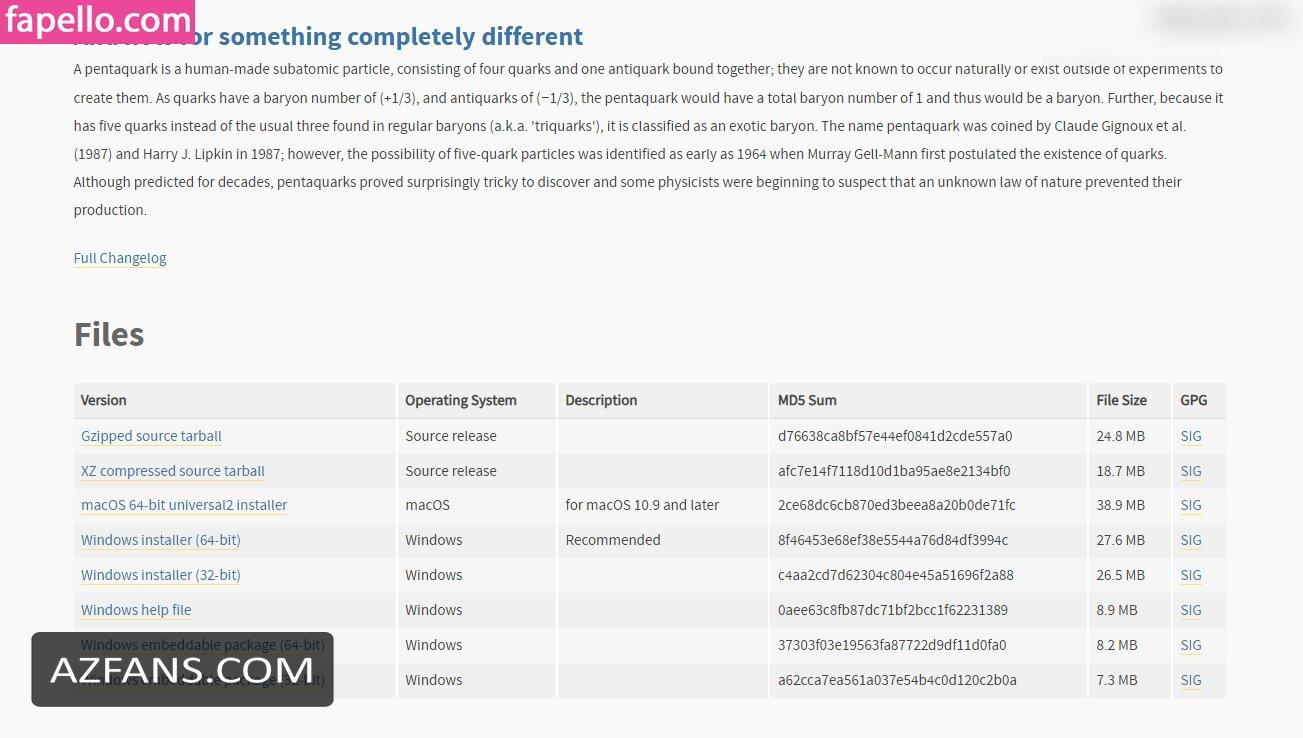Screen dimensions: 1303x738
Task: Download the XZ compressed source tarball
Action: click(x=173, y=471)
